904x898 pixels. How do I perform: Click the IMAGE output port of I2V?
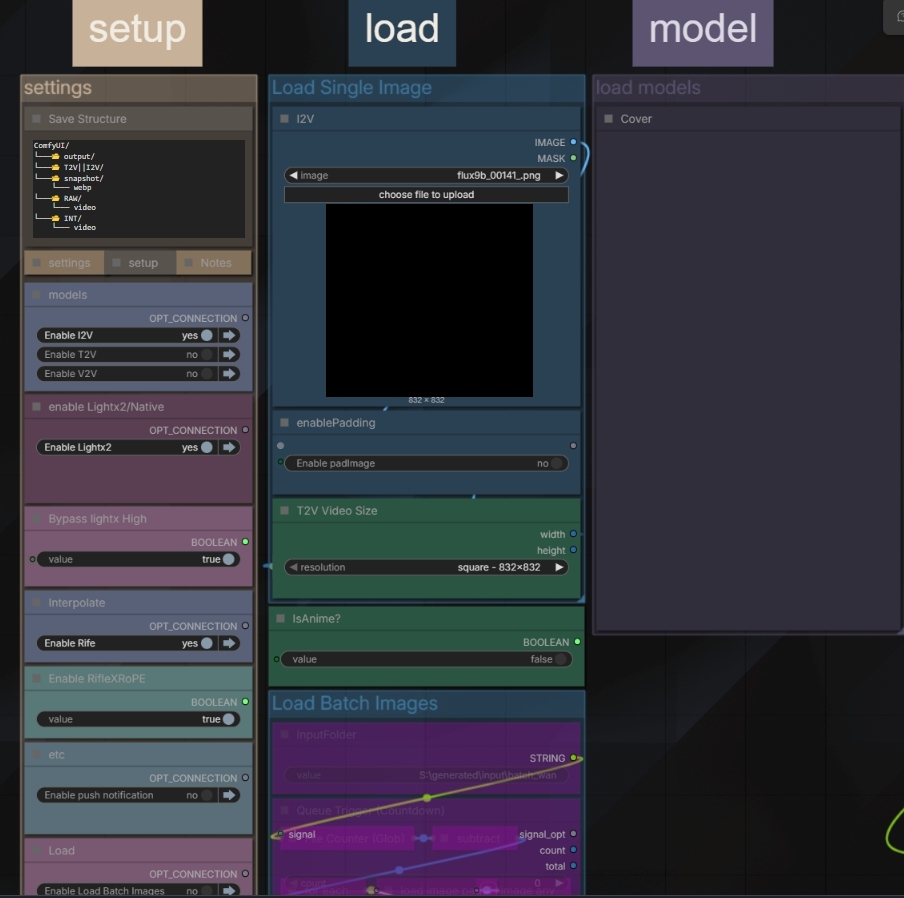(573, 142)
